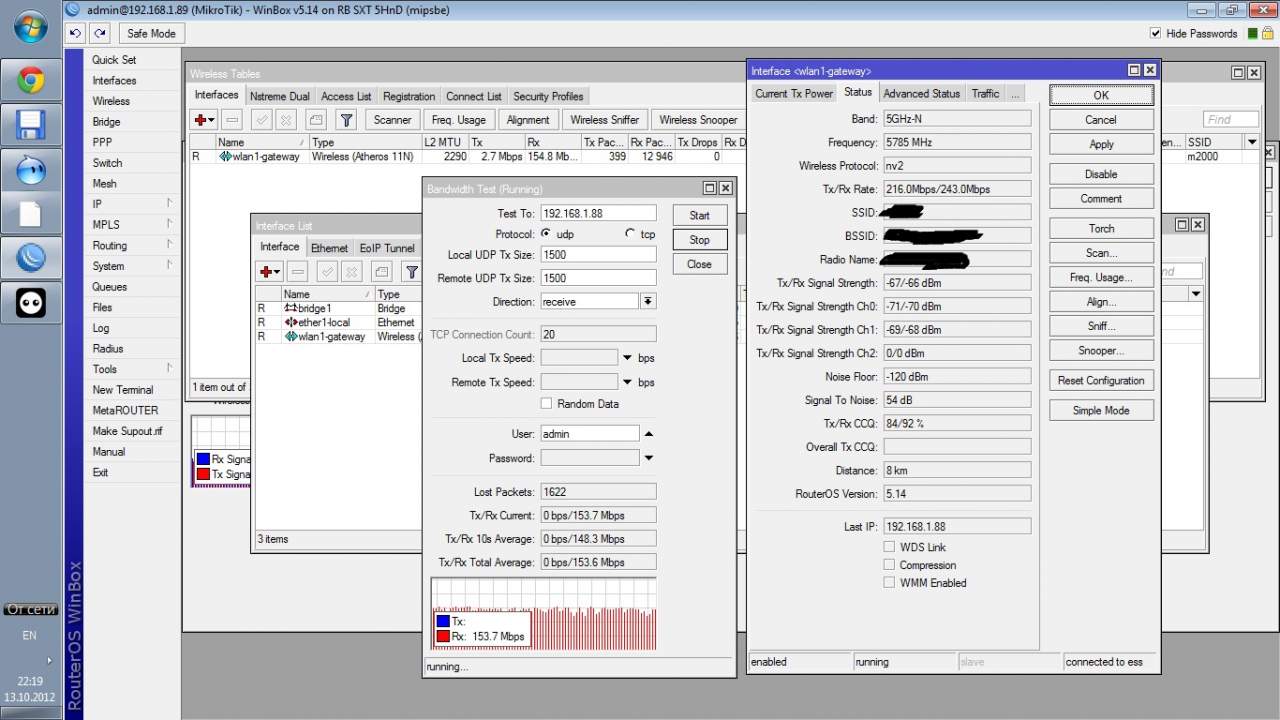Switch to the Advanced Status tab
This screenshot has height=720, width=1280.
[x=921, y=93]
